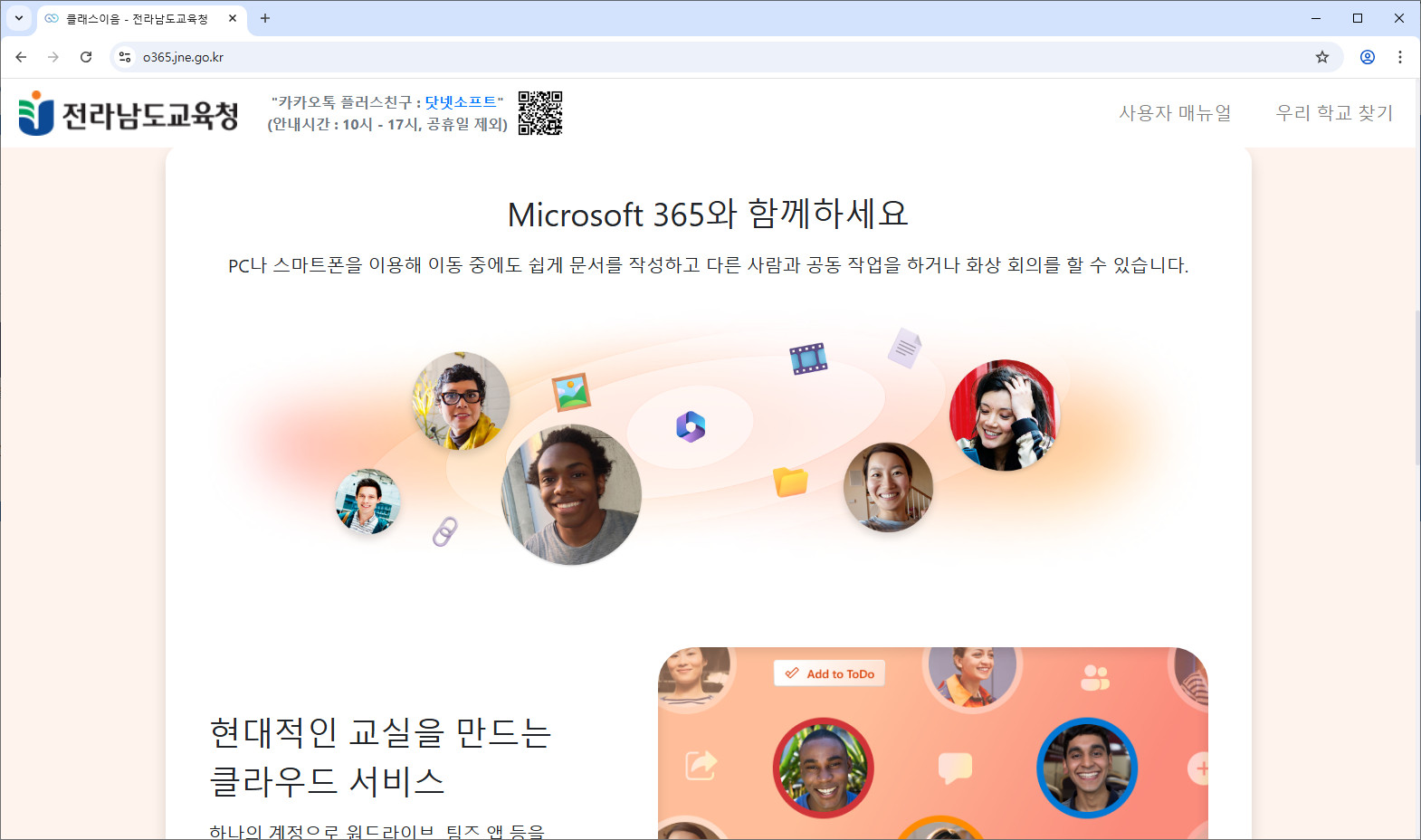Open site information icon in address bar
Screen dimensions: 1421x840
(x=125, y=57)
